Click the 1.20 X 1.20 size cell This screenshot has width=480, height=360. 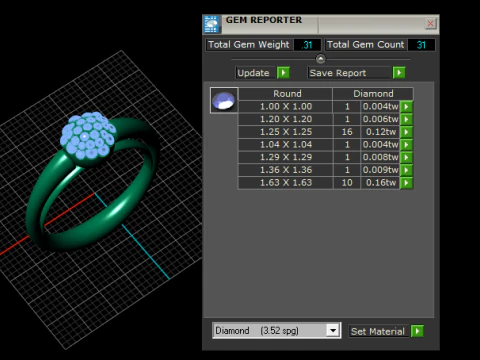click(x=286, y=119)
